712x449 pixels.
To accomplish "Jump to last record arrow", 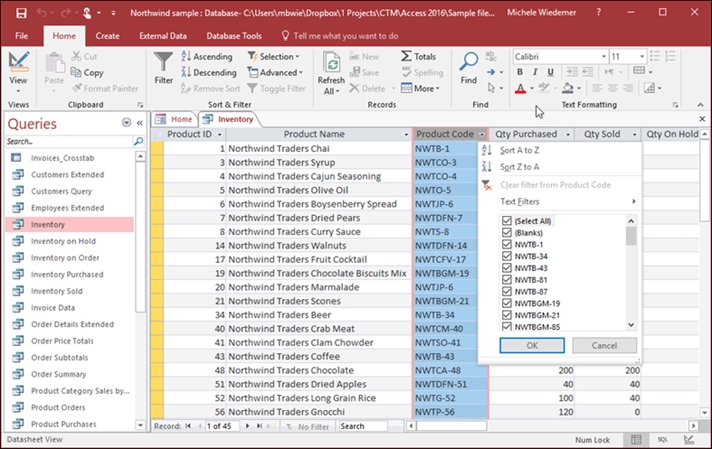I will tap(259, 426).
